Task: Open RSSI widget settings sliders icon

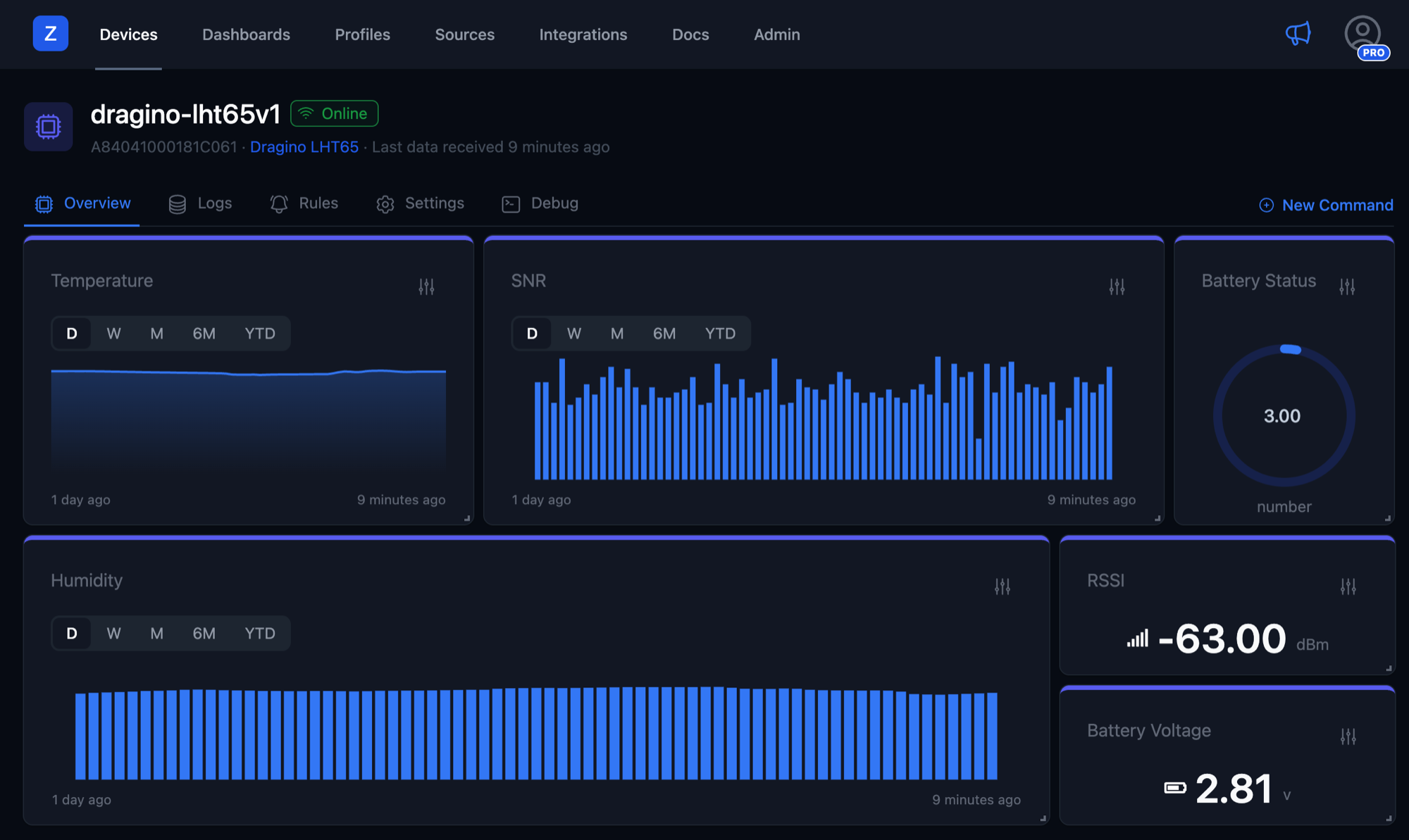Action: pyautogui.click(x=1348, y=587)
